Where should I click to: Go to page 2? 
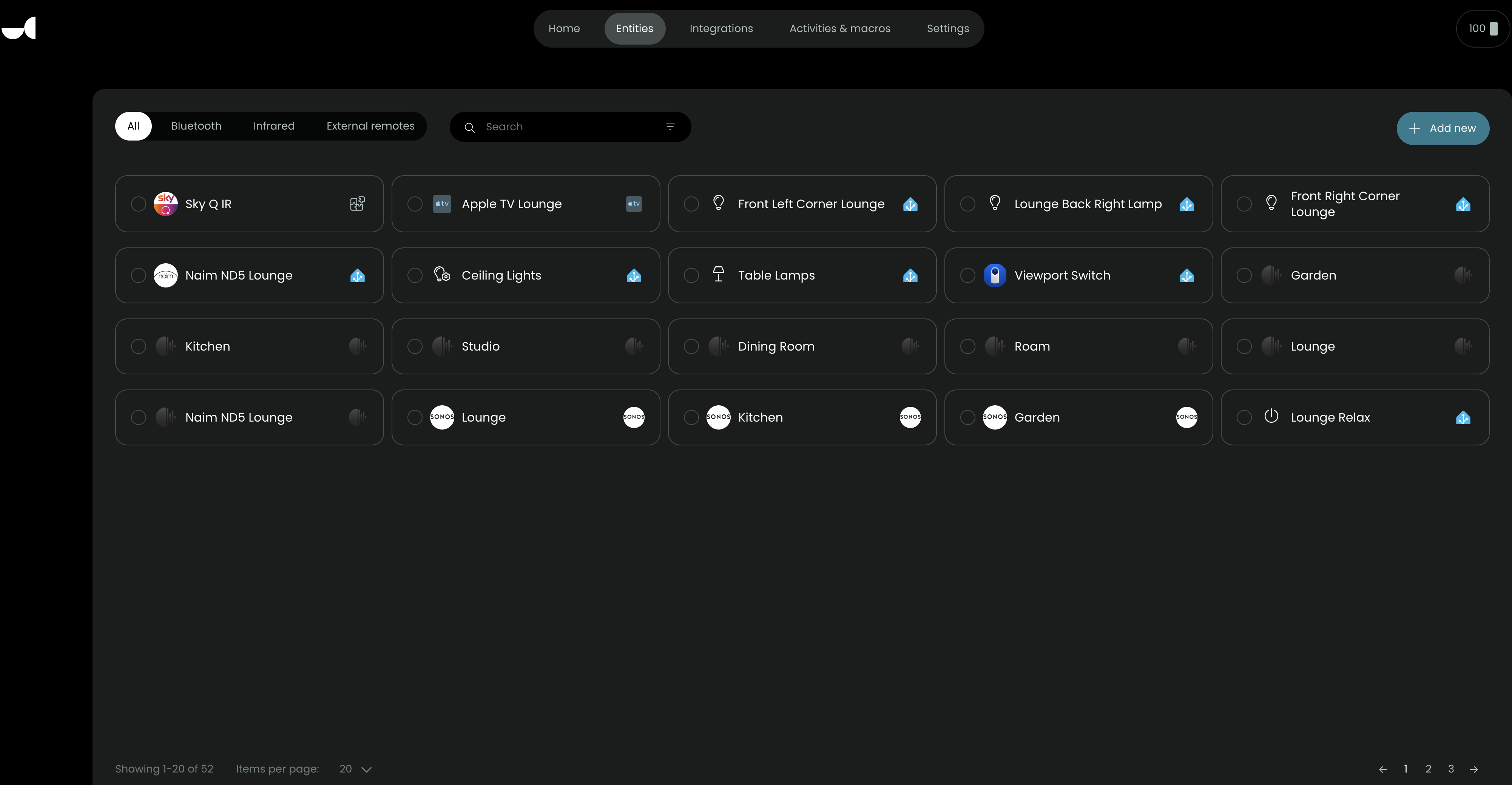coord(1428,769)
